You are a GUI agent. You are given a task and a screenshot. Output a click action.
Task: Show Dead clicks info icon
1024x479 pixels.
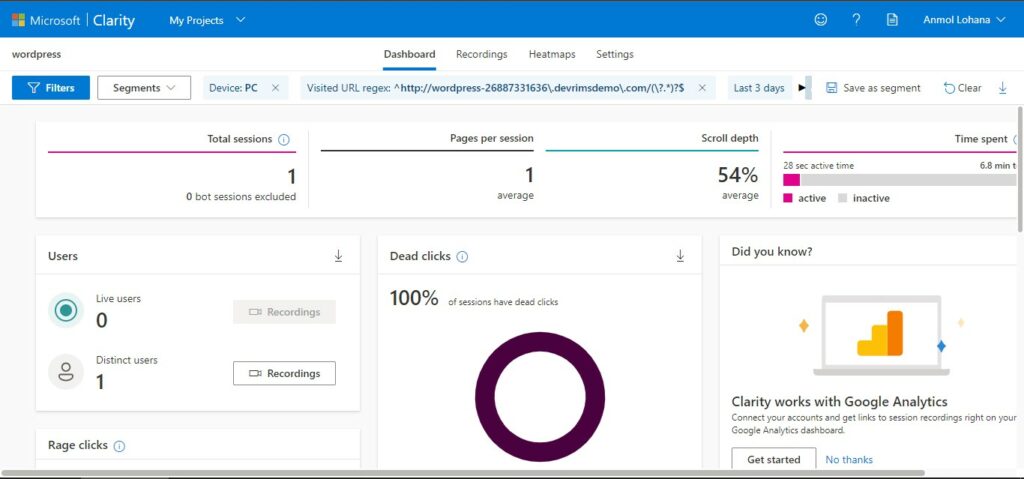[x=462, y=257]
